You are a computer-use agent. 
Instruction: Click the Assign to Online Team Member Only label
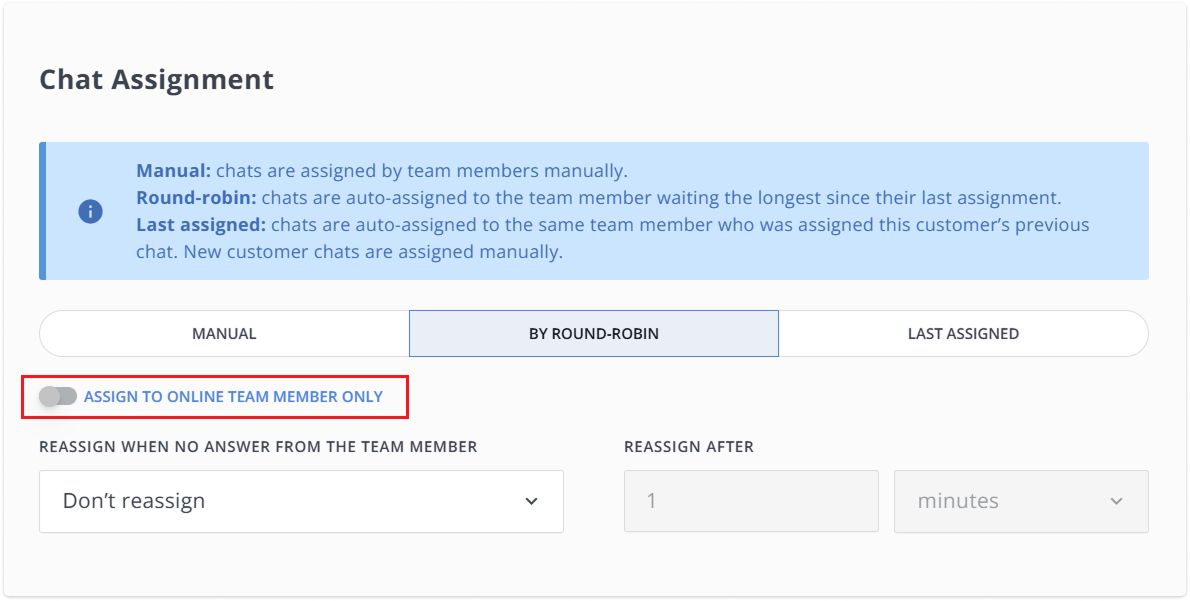234,396
